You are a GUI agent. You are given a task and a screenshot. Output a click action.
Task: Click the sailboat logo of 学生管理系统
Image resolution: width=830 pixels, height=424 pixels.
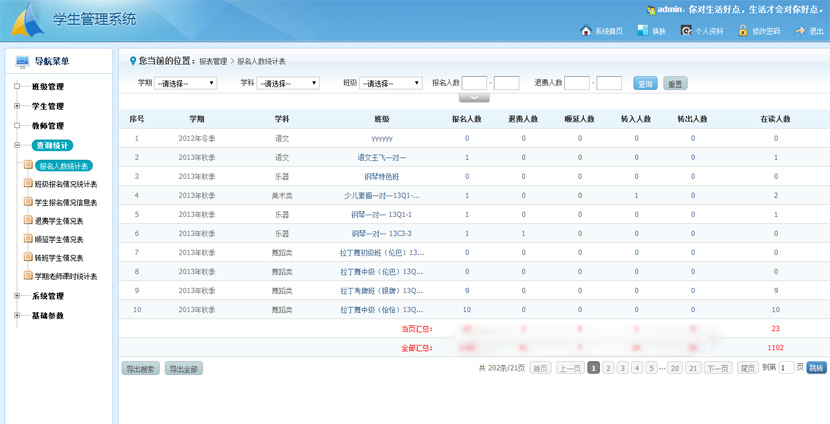click(x=28, y=20)
